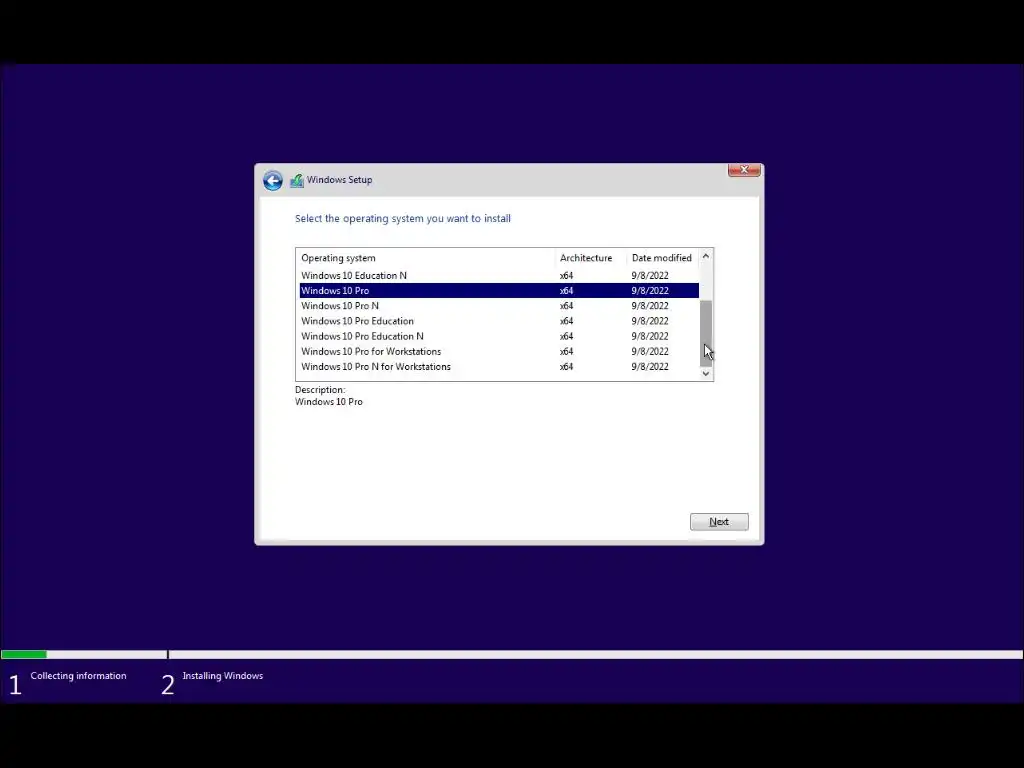Click the Description text Windows 10 Pro
This screenshot has width=1024, height=768.
(x=328, y=402)
